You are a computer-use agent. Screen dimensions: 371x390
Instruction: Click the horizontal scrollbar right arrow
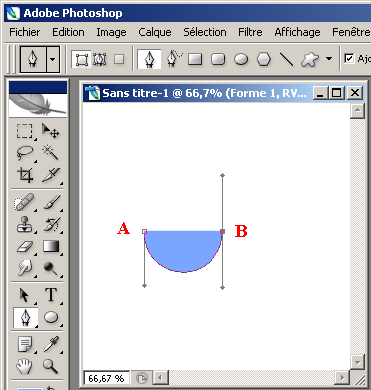[x=342, y=378]
